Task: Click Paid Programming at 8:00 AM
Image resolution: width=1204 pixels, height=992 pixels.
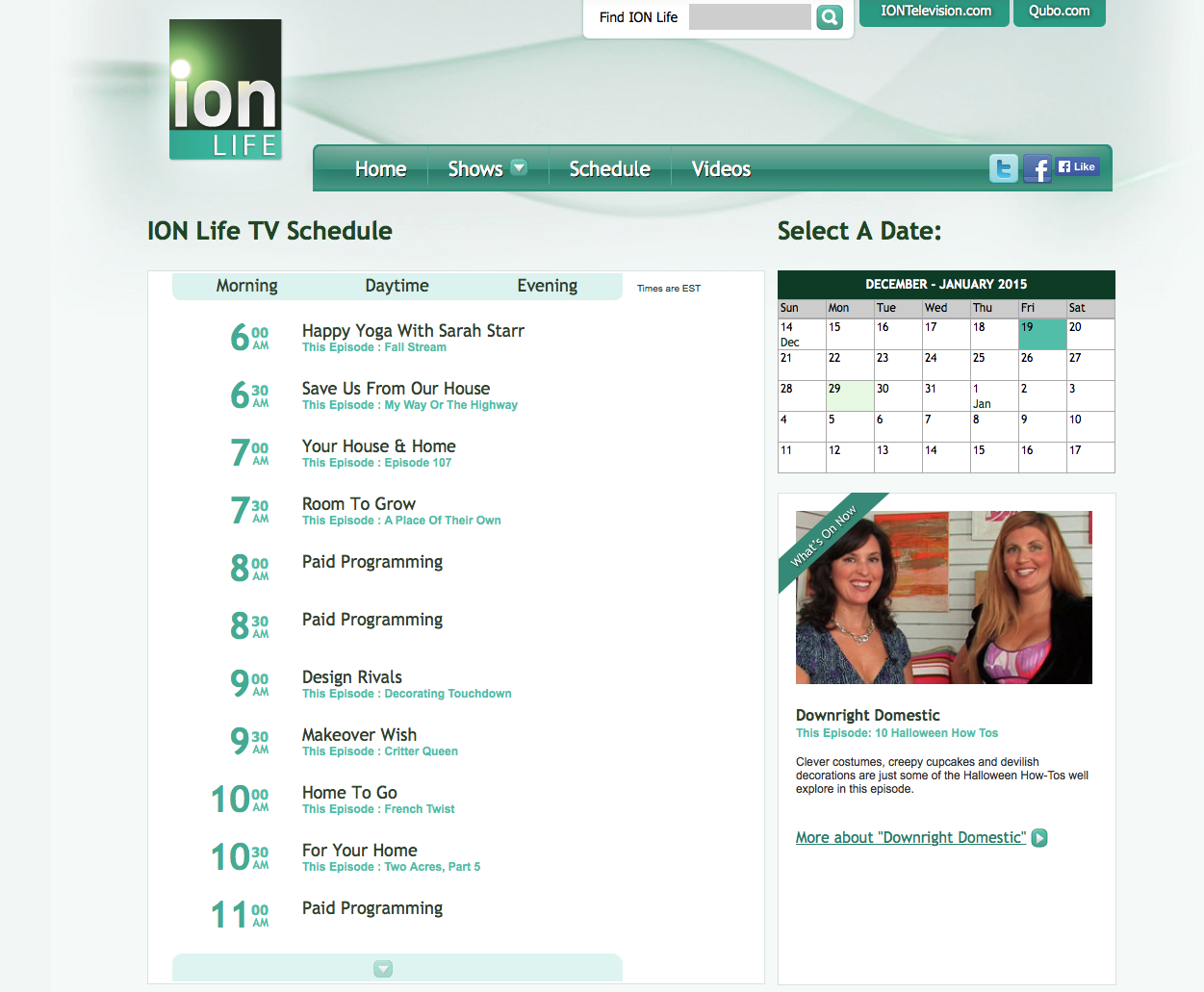Action: pos(372,562)
